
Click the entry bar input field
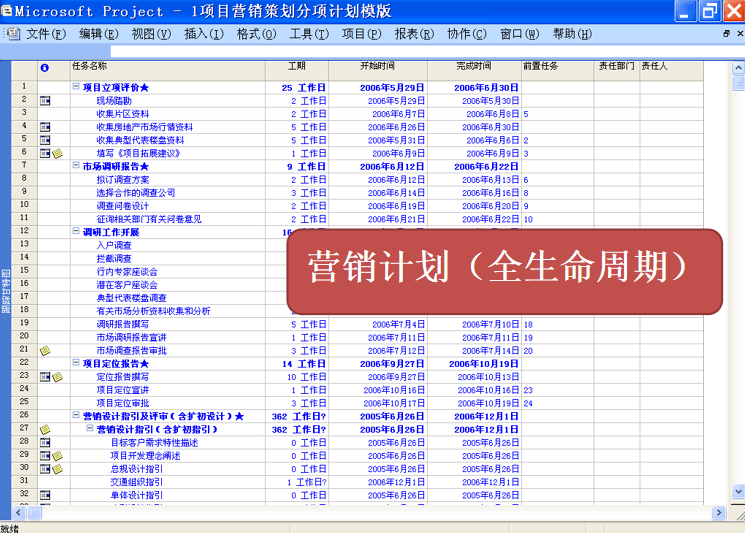coord(428,51)
